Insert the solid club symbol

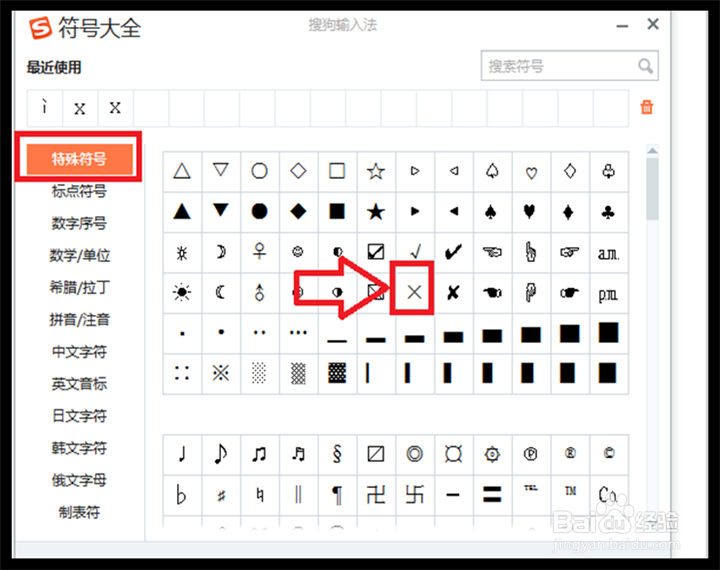(608, 212)
